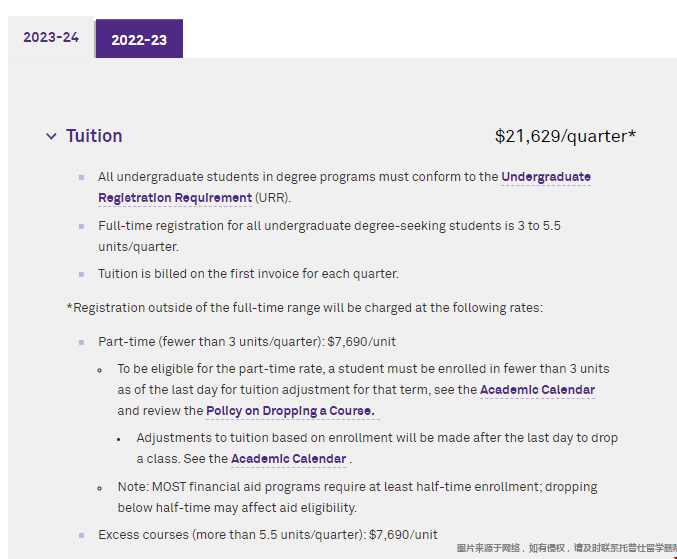Open Academic Calendar link after 'a class. See the'
677x559 pixels.
point(288,458)
